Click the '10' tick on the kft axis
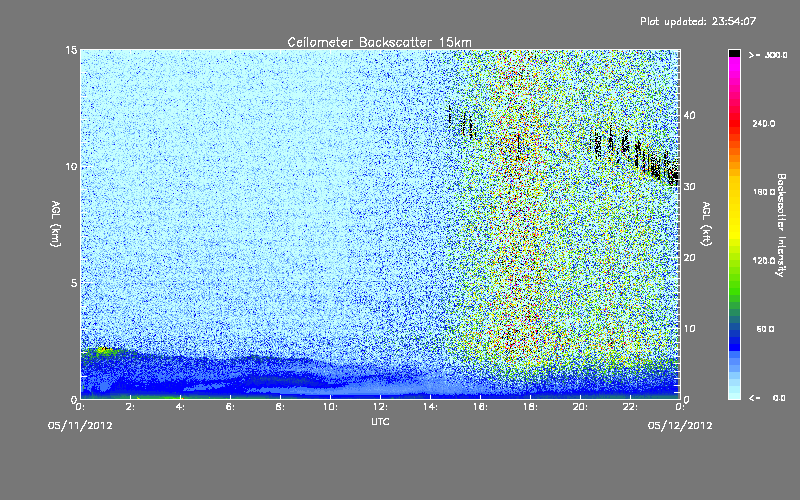Viewport: 800px width, 500px height. pos(689,329)
